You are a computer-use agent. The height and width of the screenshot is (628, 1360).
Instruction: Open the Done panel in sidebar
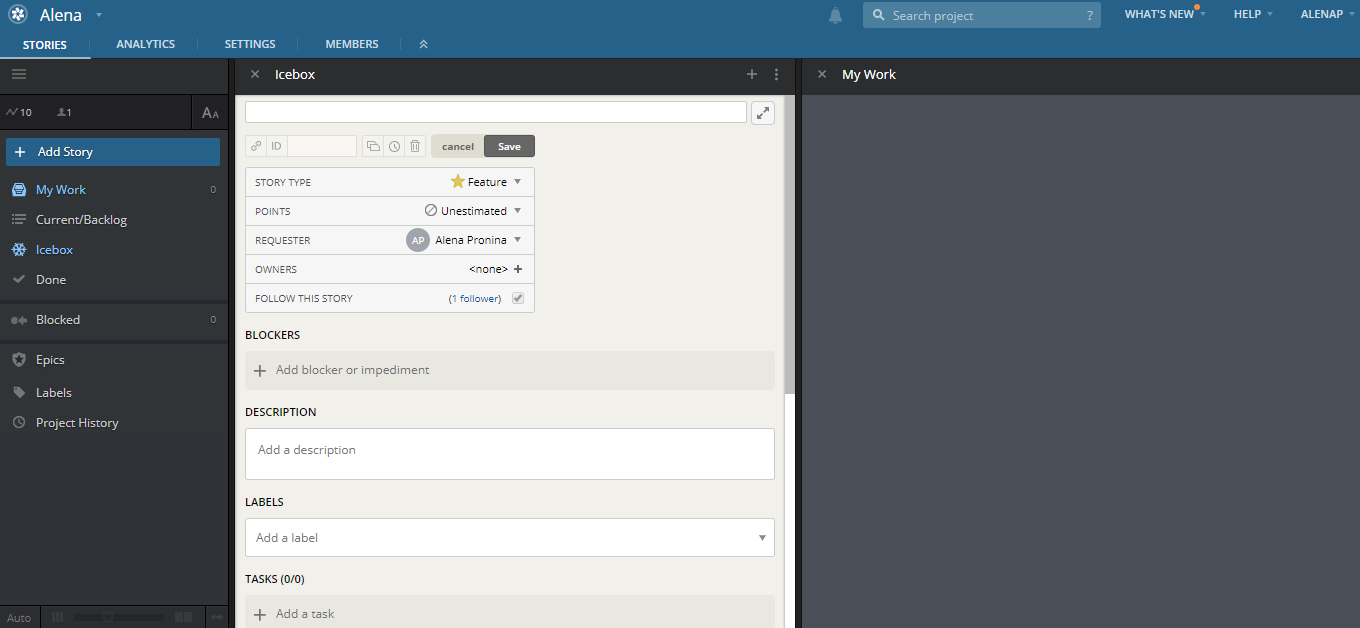pyautogui.click(x=50, y=280)
